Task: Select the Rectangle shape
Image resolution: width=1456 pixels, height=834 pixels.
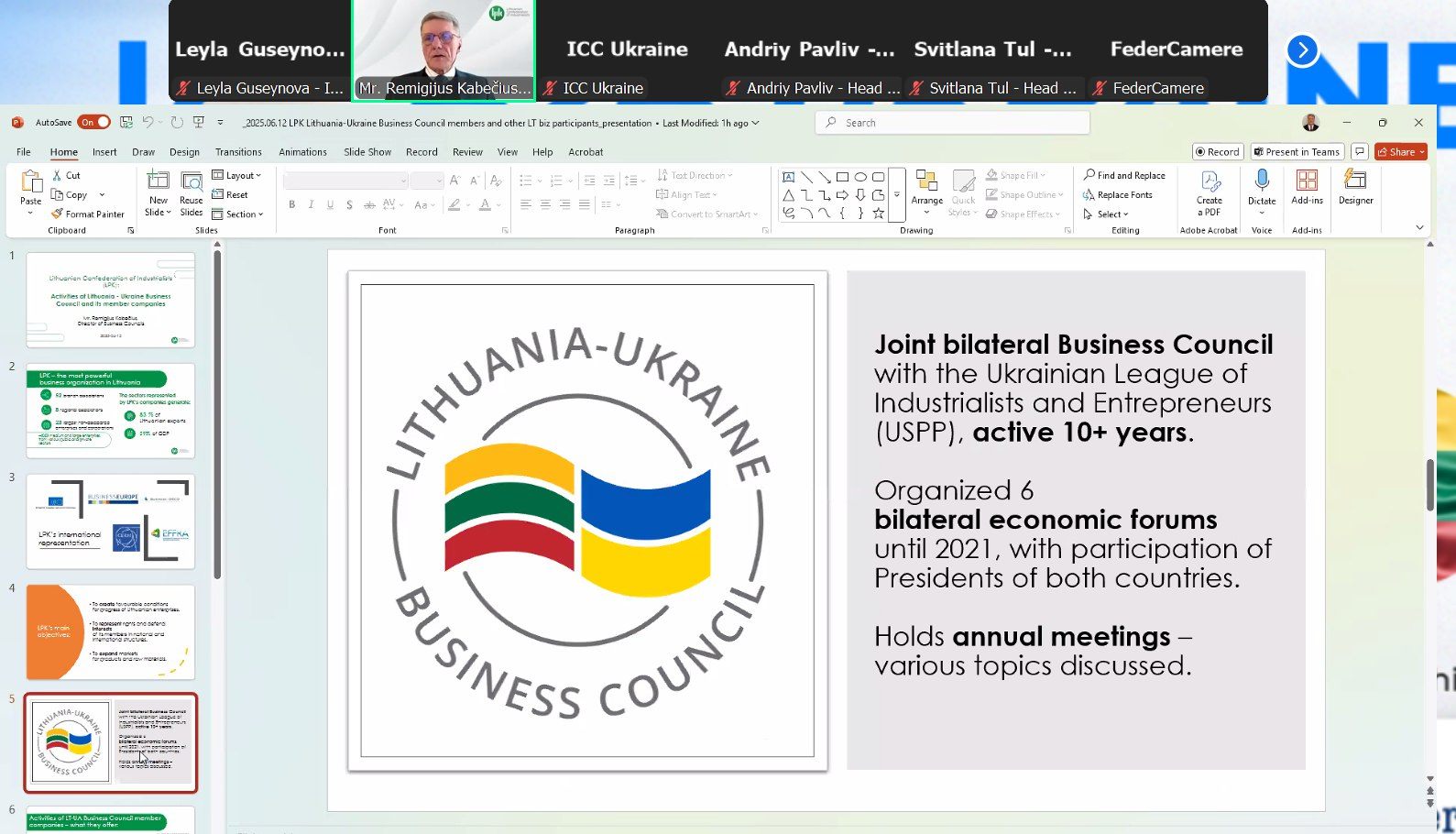Action: point(842,177)
